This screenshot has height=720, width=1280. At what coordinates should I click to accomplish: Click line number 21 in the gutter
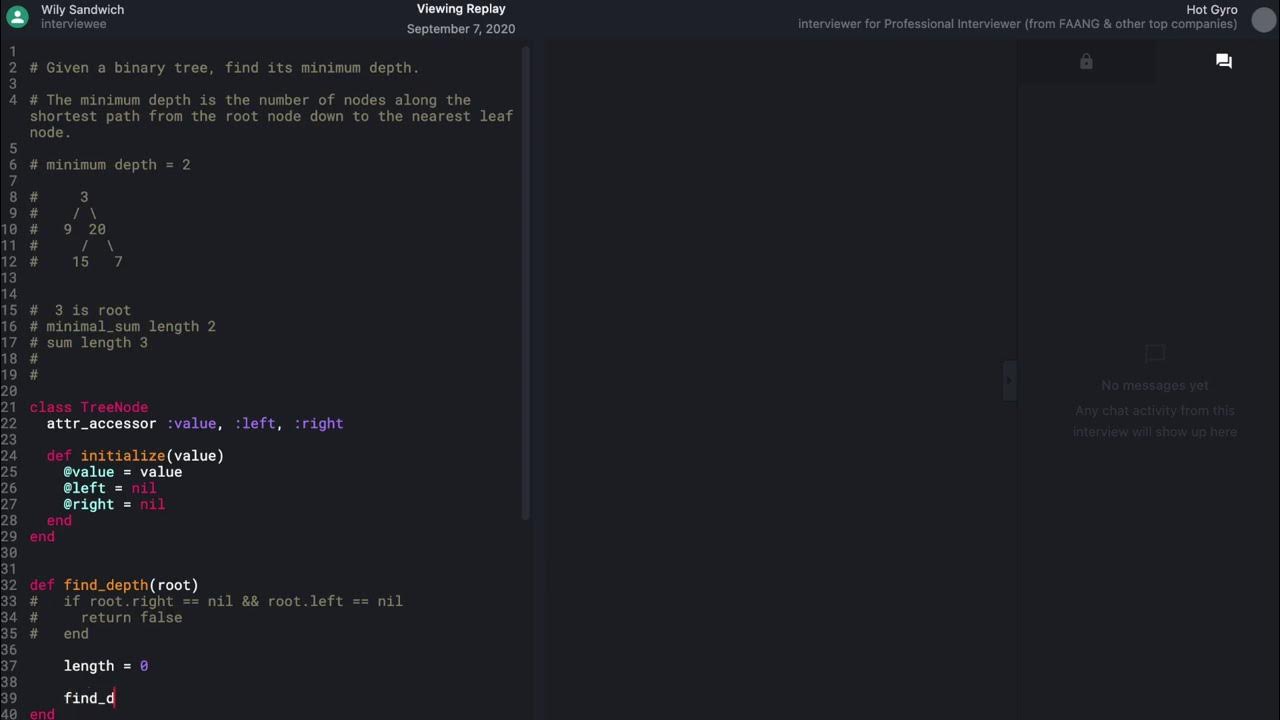[9, 407]
